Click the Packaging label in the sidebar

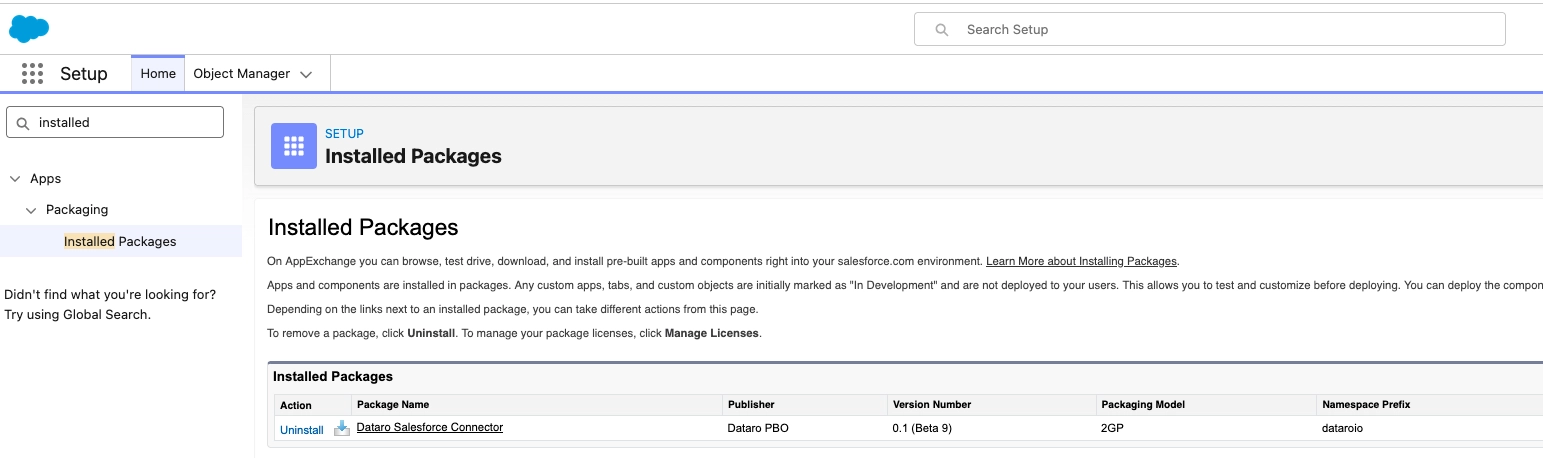coord(77,210)
